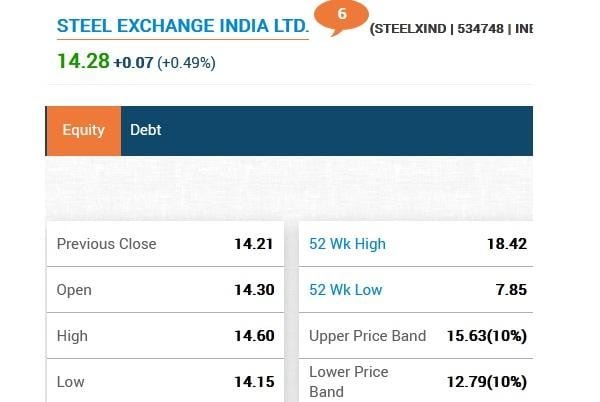Click the Upper Price Band label
This screenshot has width=600, height=402.
(x=367, y=336)
